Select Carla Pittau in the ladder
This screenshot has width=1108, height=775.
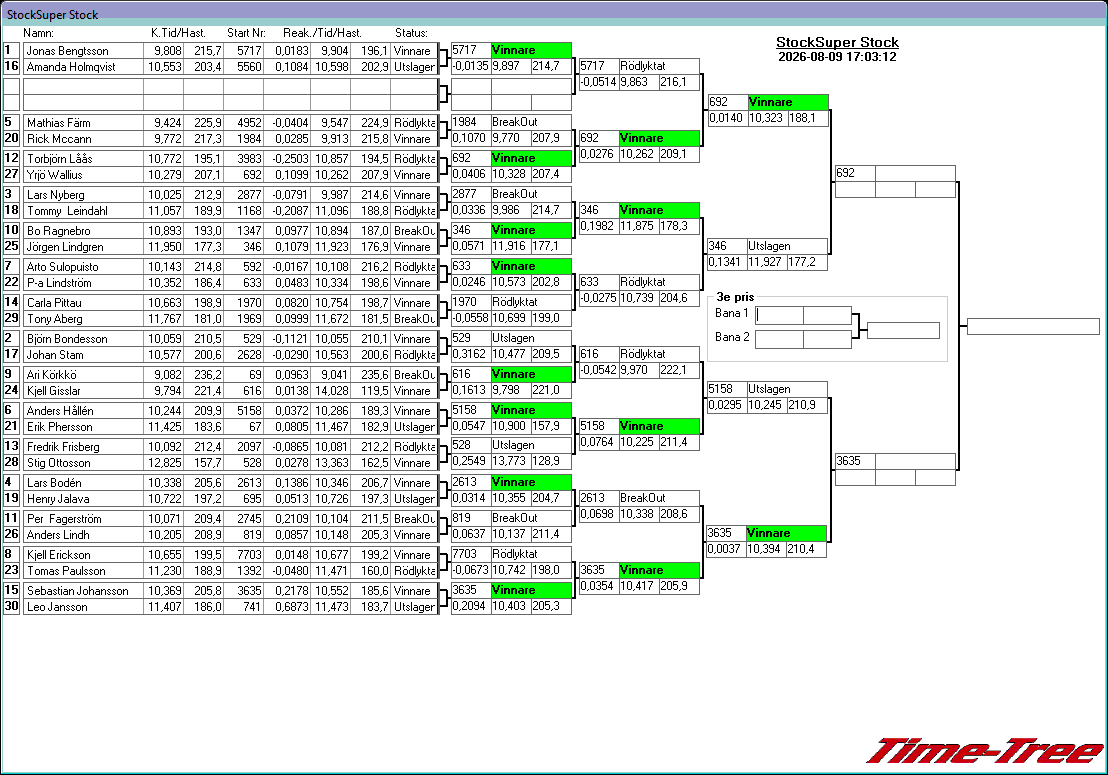[x=83, y=303]
